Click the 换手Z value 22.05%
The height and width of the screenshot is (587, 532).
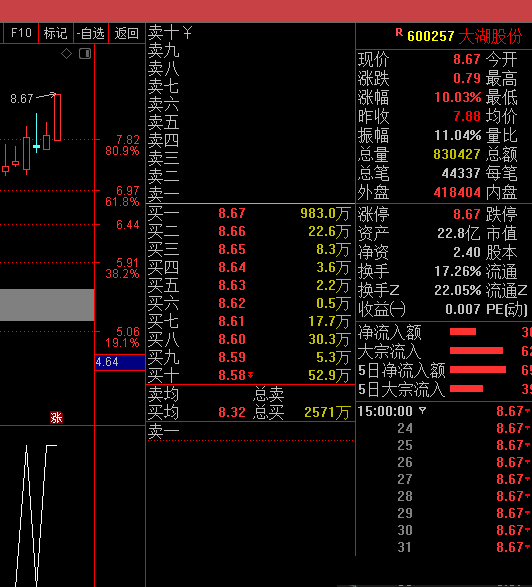457,290
